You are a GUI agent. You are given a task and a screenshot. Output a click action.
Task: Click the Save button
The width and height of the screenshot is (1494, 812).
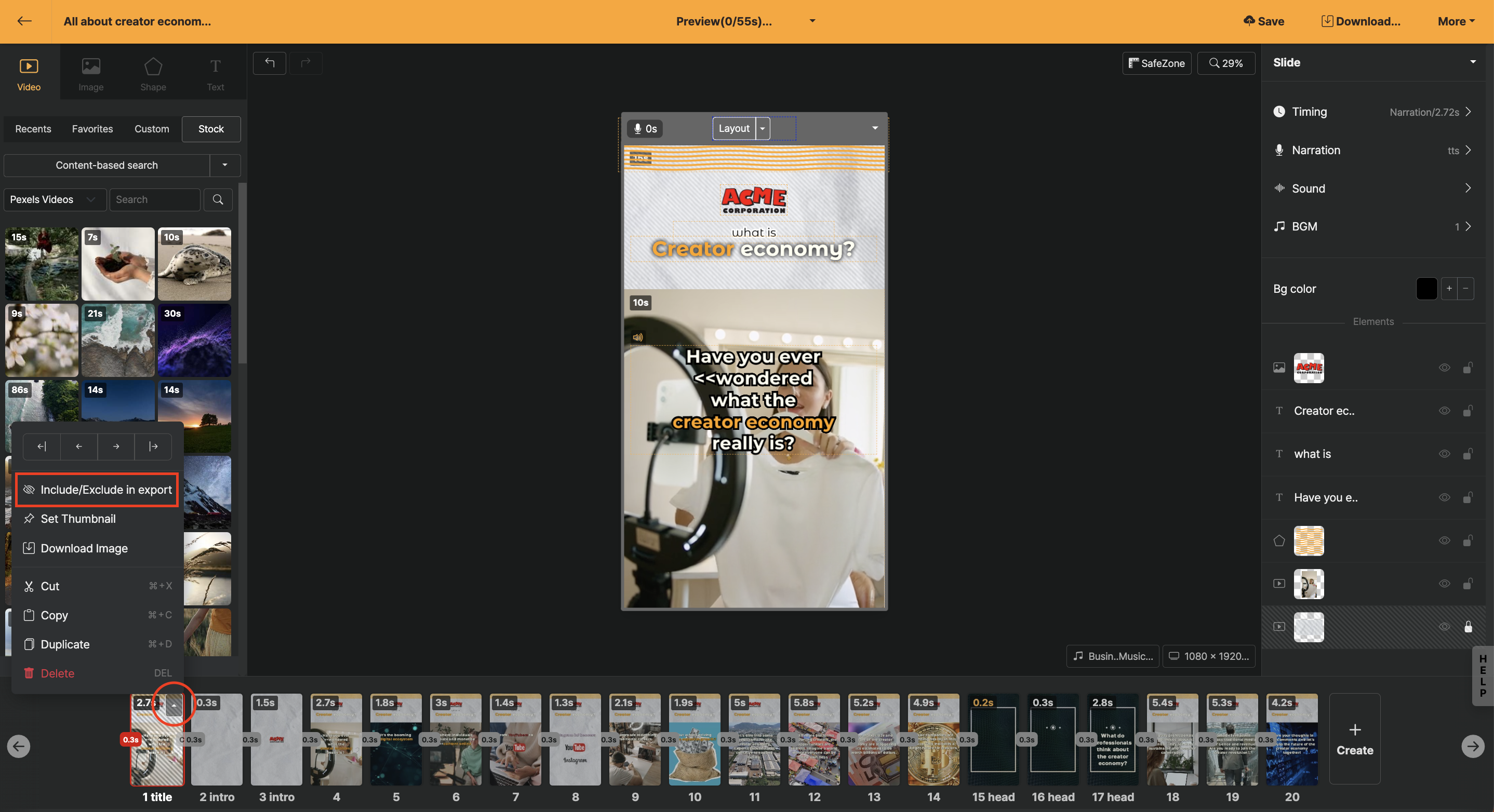(1264, 21)
